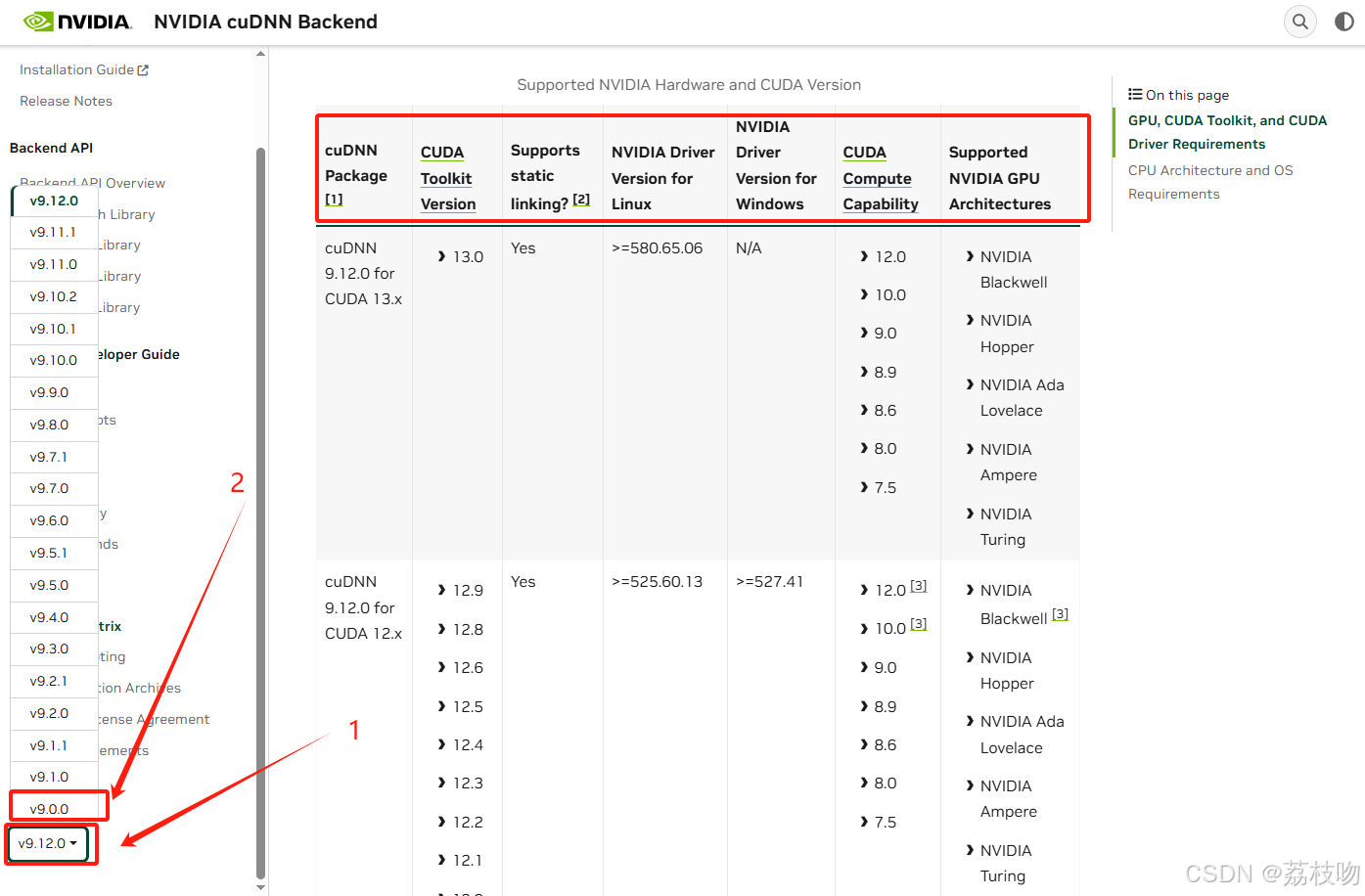Select version v9.11.0 from the list
The image size is (1365, 896).
tap(54, 264)
